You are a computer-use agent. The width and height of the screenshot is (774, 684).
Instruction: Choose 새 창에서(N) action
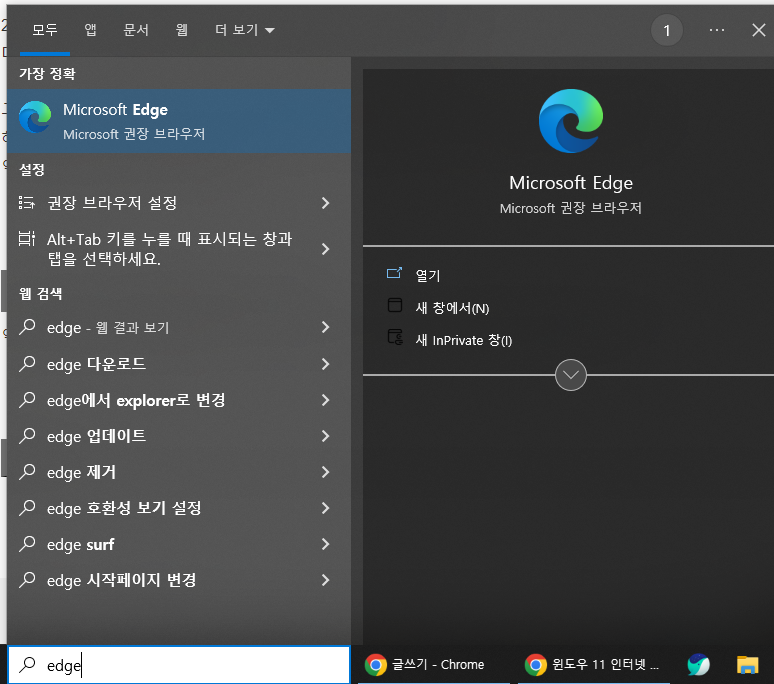coord(452,308)
